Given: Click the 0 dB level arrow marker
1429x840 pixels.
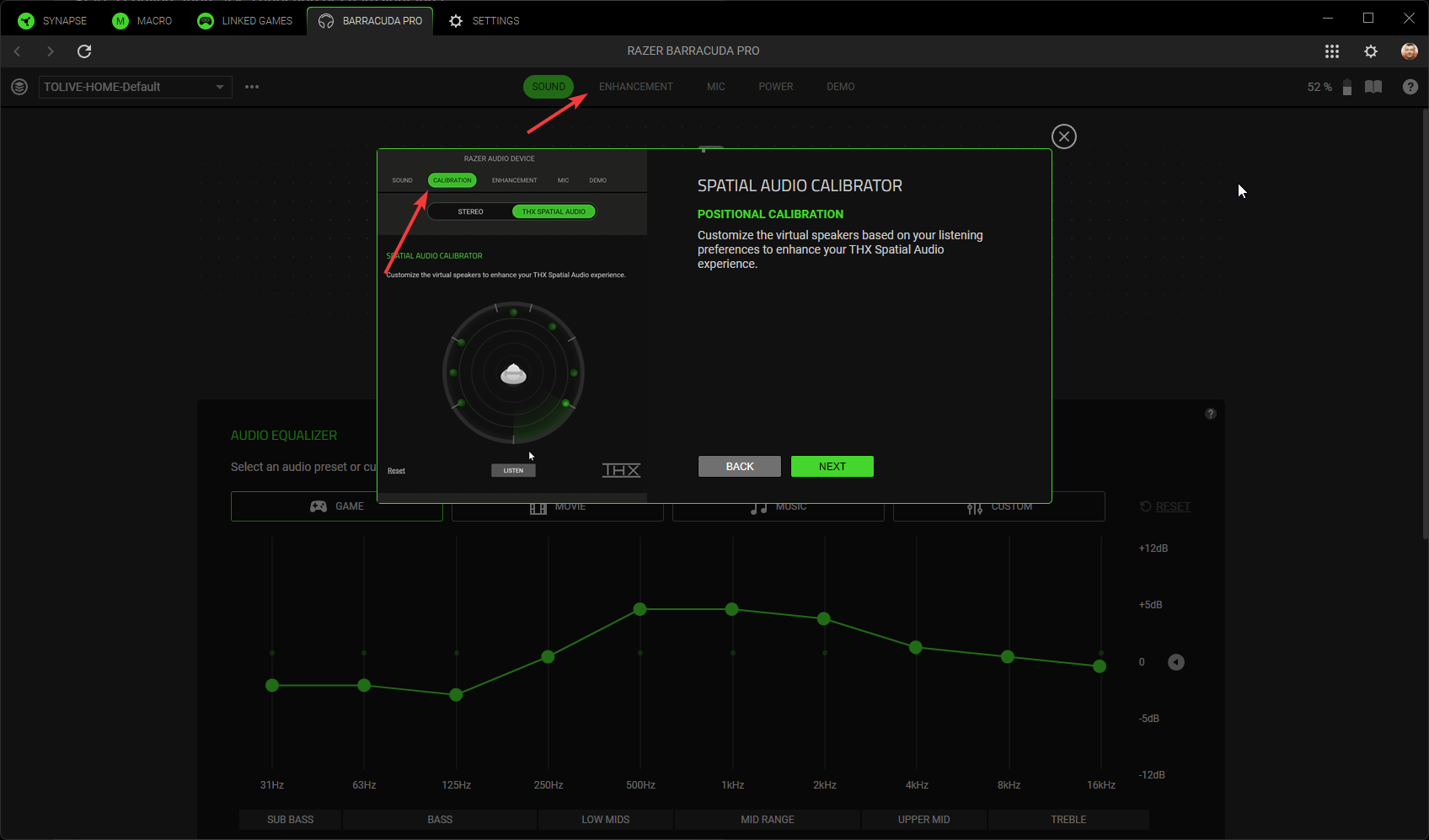Looking at the screenshot, I should coord(1176,662).
